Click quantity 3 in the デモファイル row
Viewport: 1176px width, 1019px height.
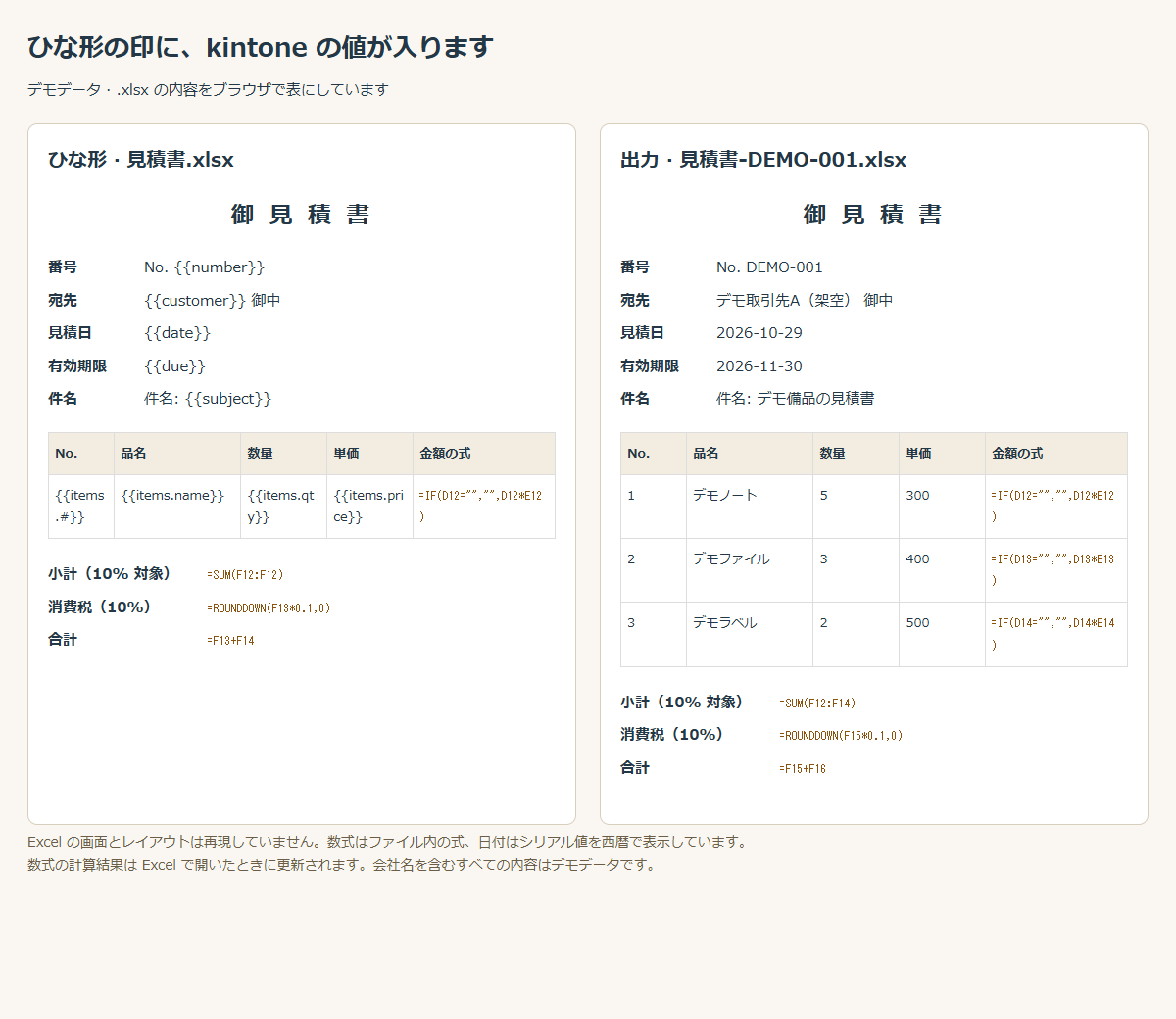(856, 570)
